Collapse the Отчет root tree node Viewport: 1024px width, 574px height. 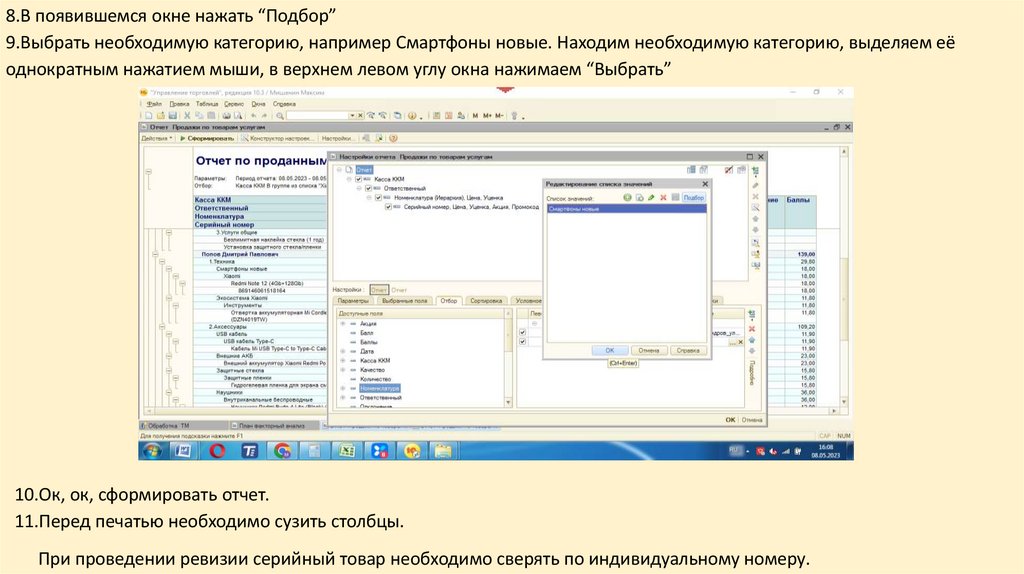coord(340,170)
